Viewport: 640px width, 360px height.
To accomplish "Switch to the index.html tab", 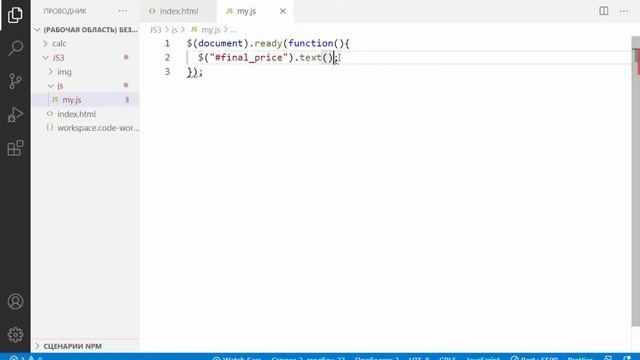I will coord(179,11).
